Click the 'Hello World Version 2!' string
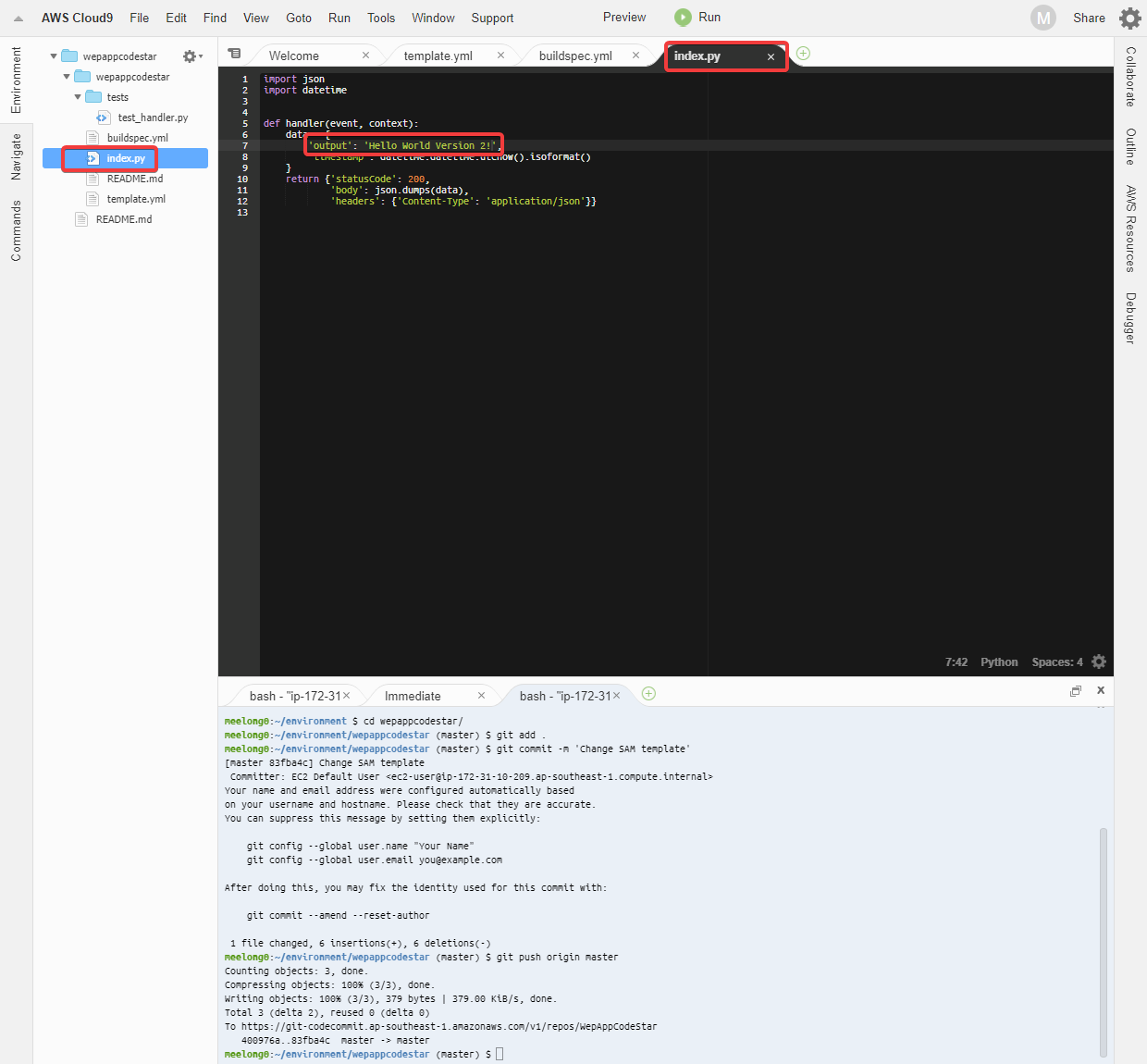The image size is (1147, 1064). 430,145
